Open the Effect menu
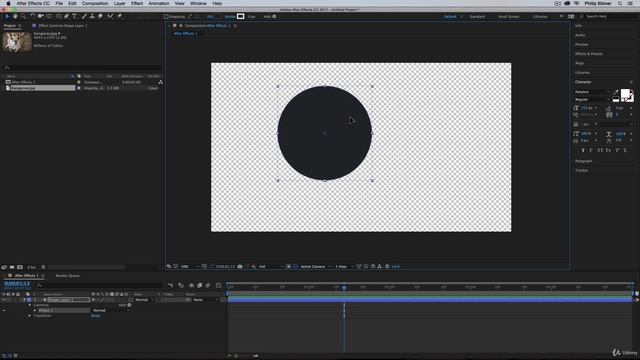The image size is (640, 360). (x=137, y=3)
